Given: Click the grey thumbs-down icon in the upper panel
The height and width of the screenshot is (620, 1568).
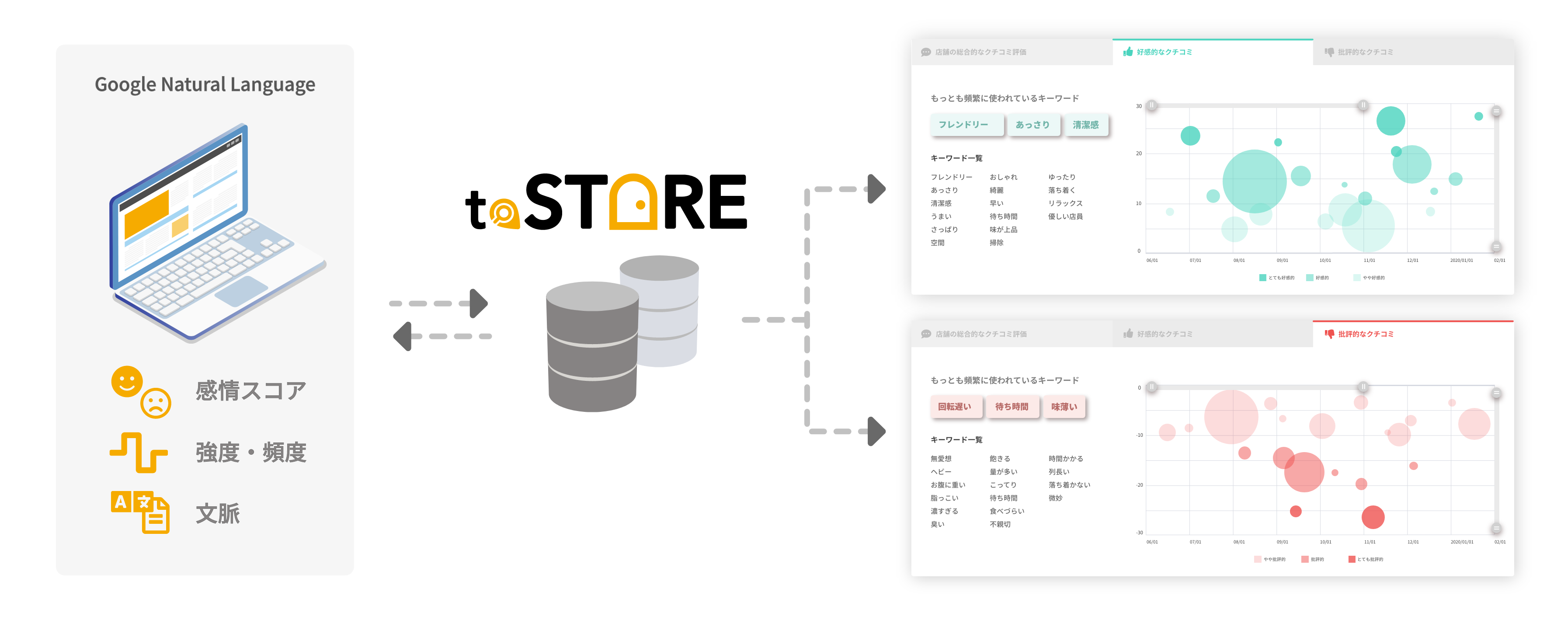Looking at the screenshot, I should point(1329,52).
